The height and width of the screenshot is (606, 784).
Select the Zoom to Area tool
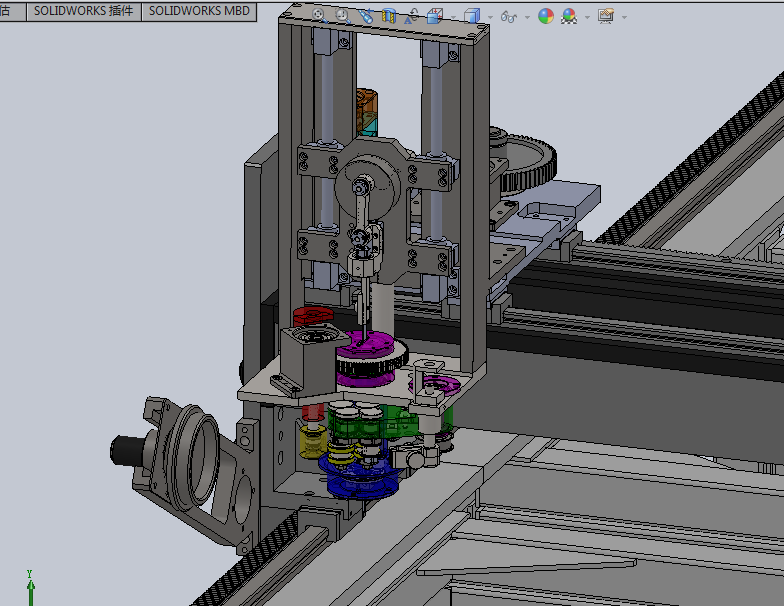(x=343, y=16)
